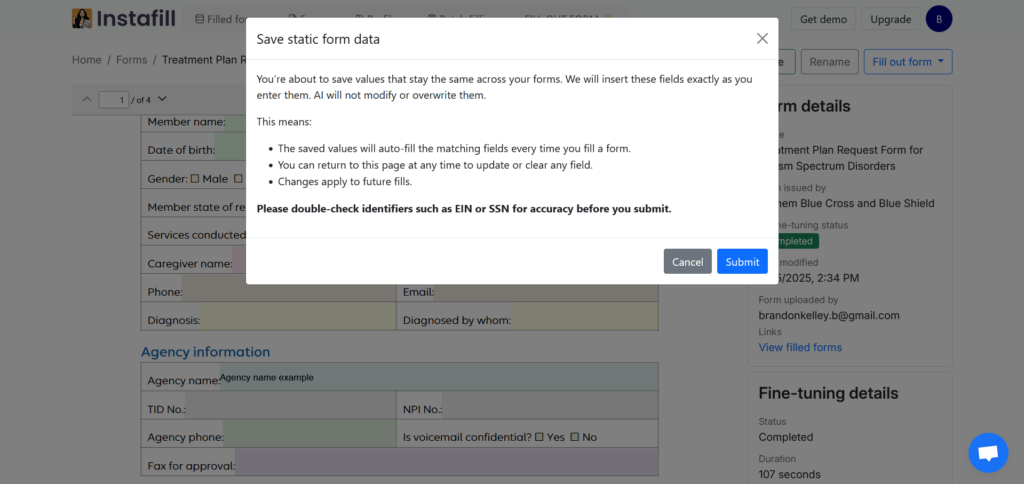Go to next page using down chevron
Image resolution: width=1024 pixels, height=484 pixels.
(162, 99)
